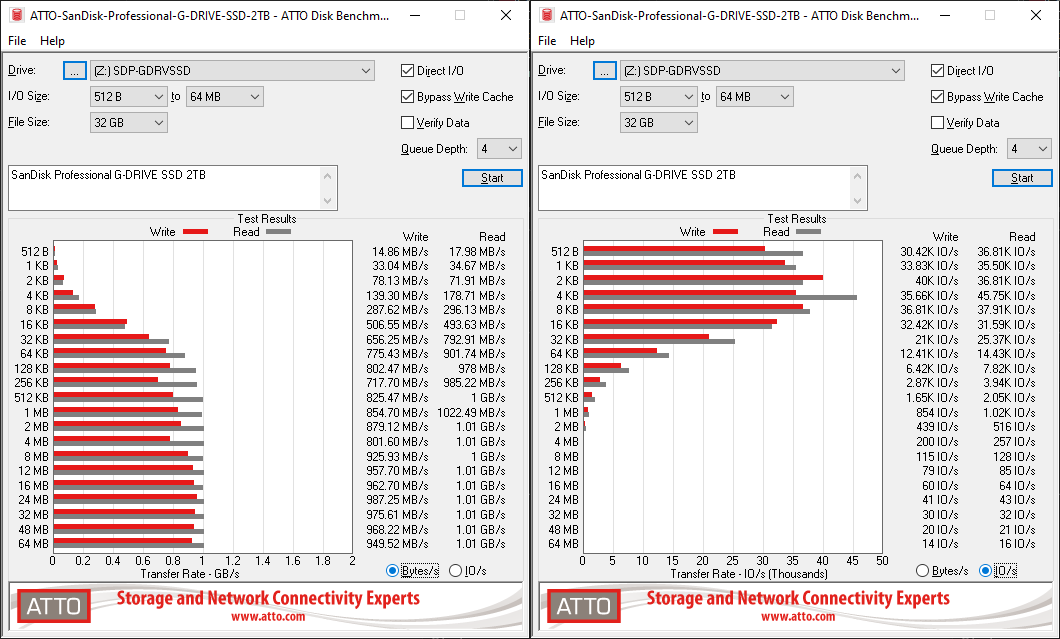
Task: Open Queue Depth dropdown in the GB/s chart window
Action: [x=499, y=149]
